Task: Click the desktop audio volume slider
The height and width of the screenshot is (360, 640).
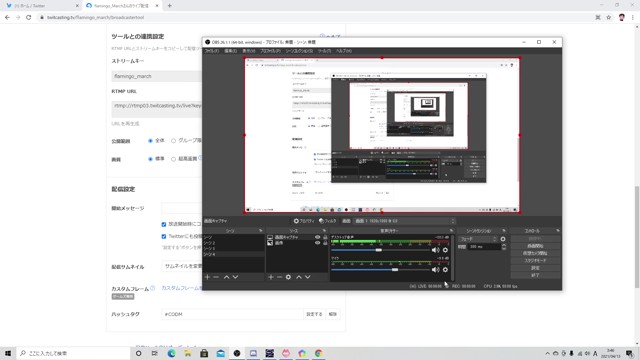Action: pyautogui.click(x=379, y=250)
